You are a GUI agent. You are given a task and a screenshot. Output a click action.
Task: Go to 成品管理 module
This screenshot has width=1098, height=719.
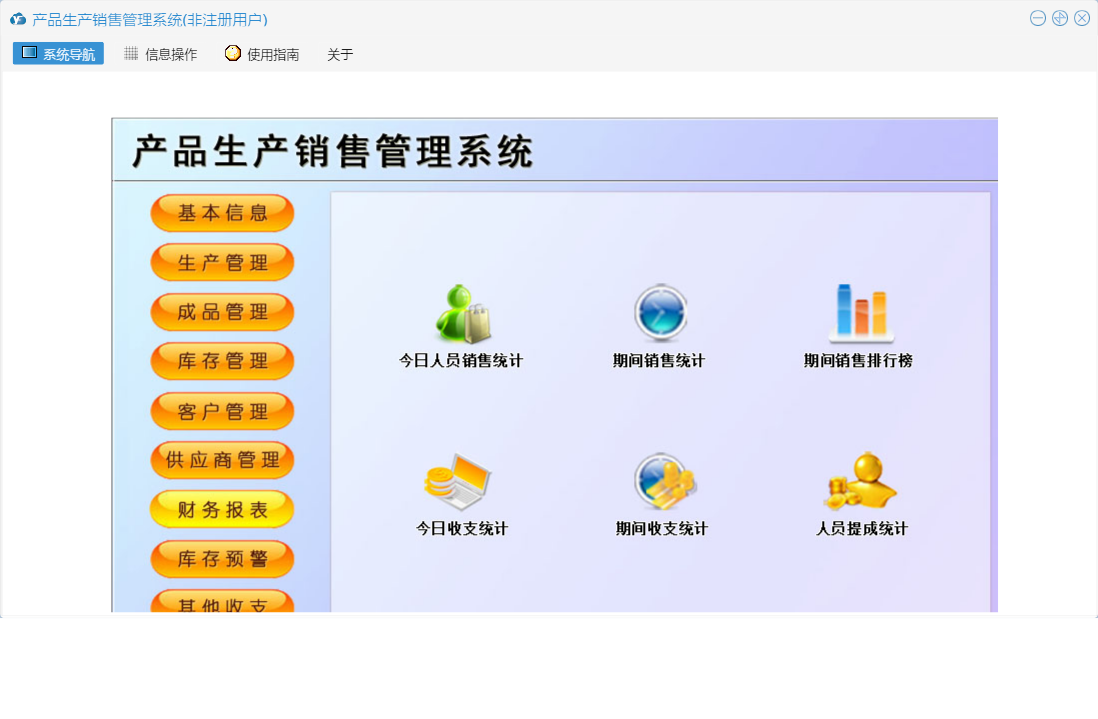click(x=222, y=312)
